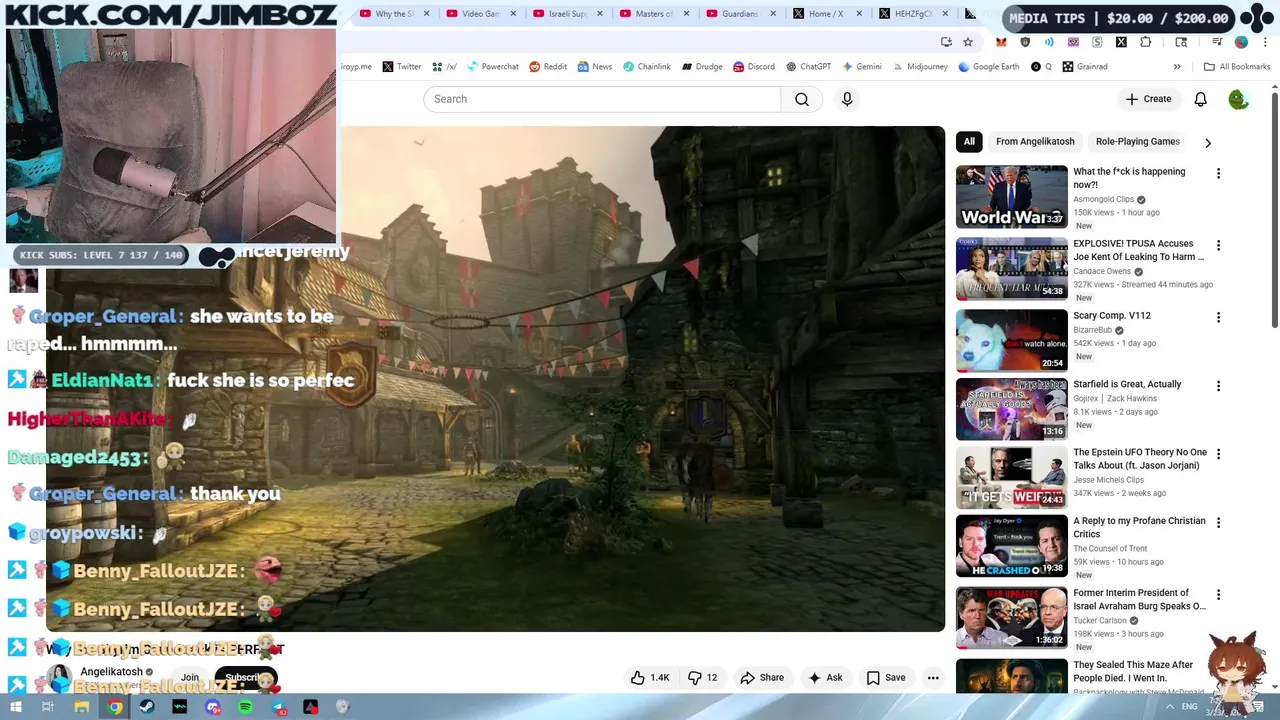This screenshot has height=720, width=1280.
Task: Open Telegram from taskbar
Action: pyautogui.click(x=279, y=707)
